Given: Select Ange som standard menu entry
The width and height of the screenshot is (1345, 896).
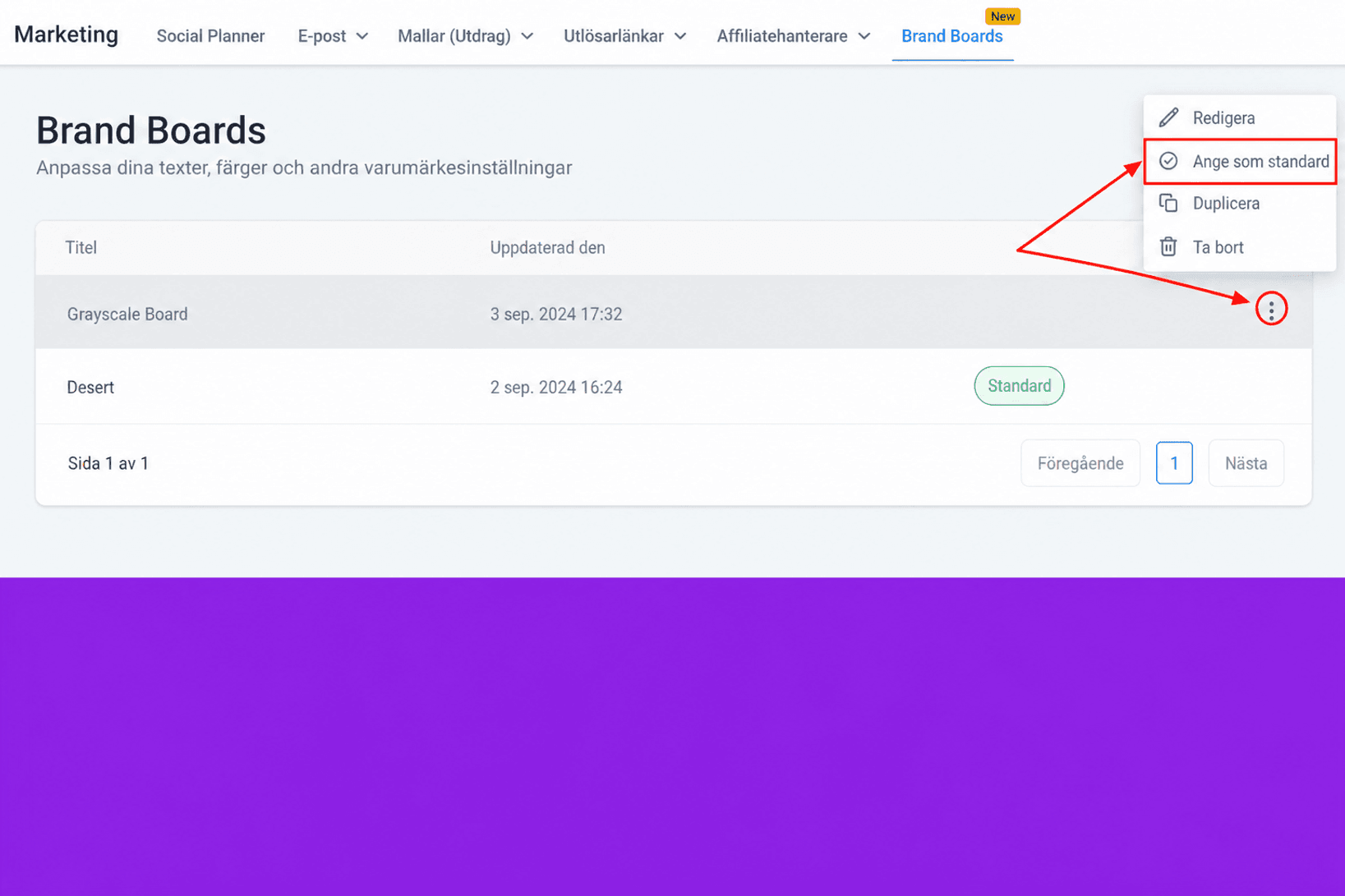Looking at the screenshot, I should click(x=1240, y=161).
